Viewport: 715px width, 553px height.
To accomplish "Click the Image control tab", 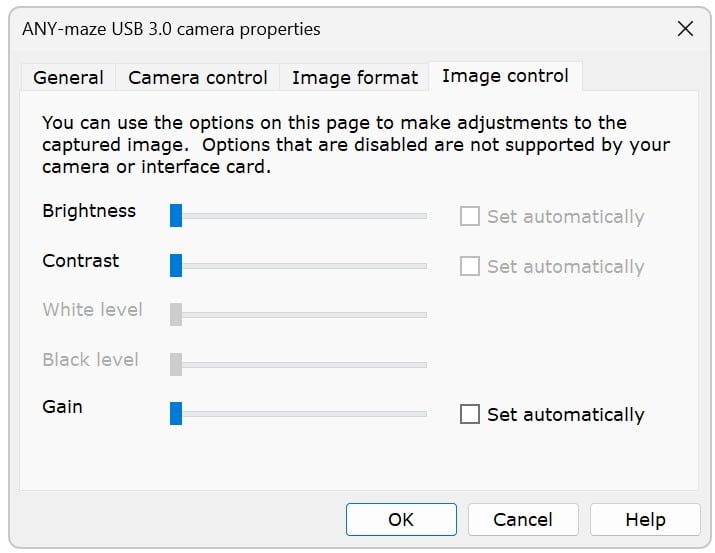I will [x=505, y=76].
